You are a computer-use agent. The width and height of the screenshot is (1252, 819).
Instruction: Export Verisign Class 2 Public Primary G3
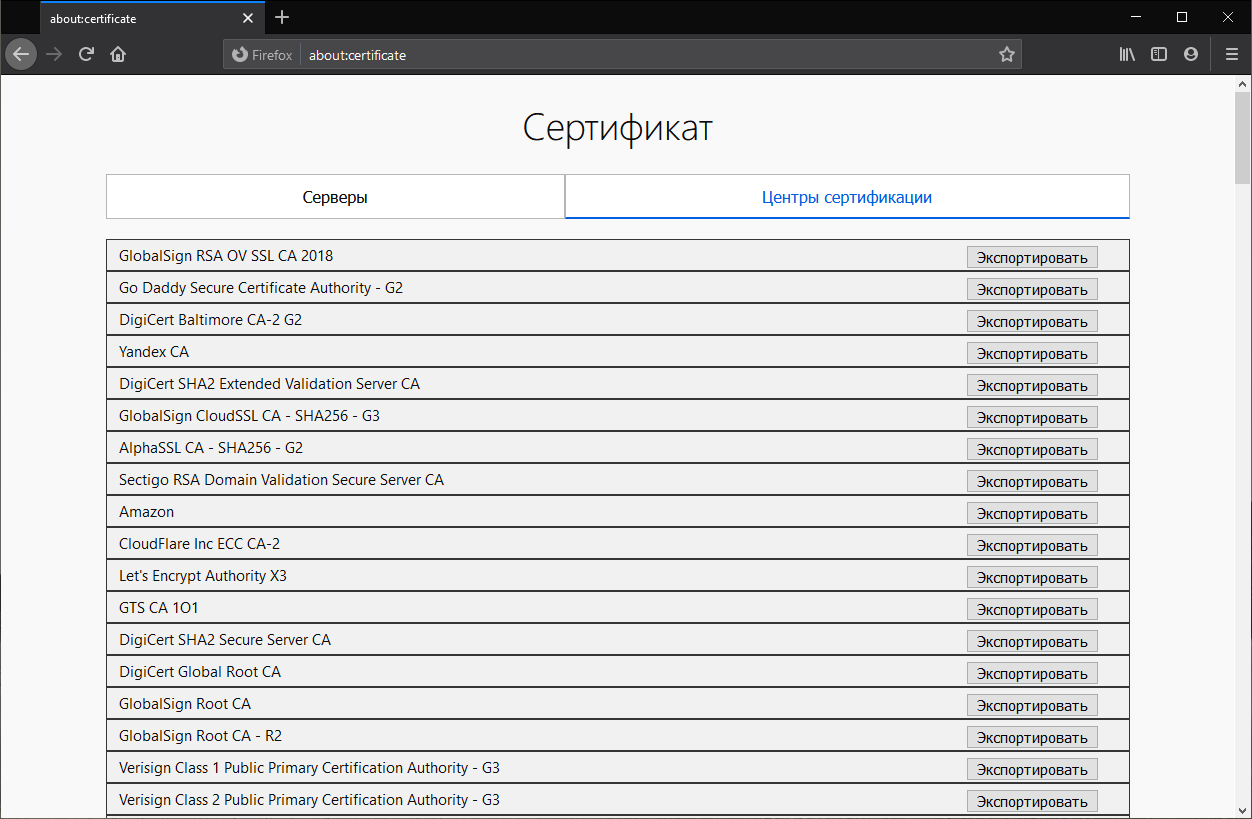1032,801
